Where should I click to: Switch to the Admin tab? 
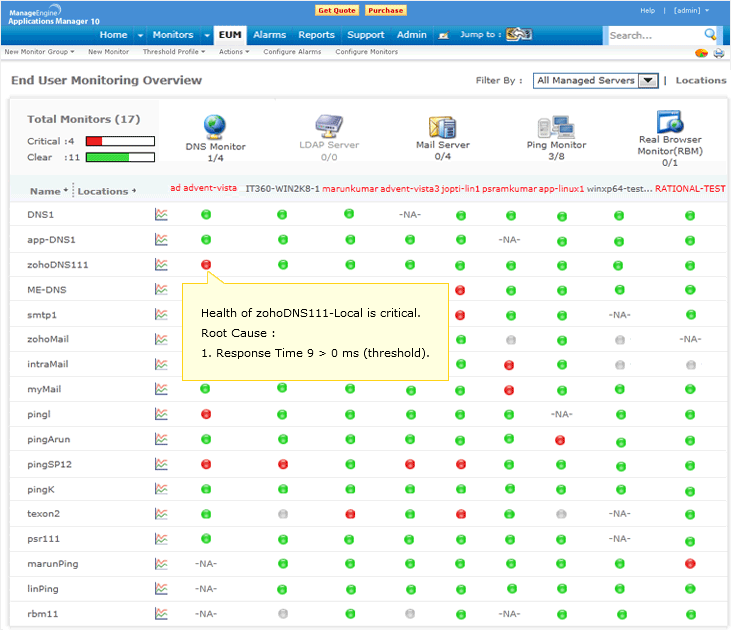(412, 35)
